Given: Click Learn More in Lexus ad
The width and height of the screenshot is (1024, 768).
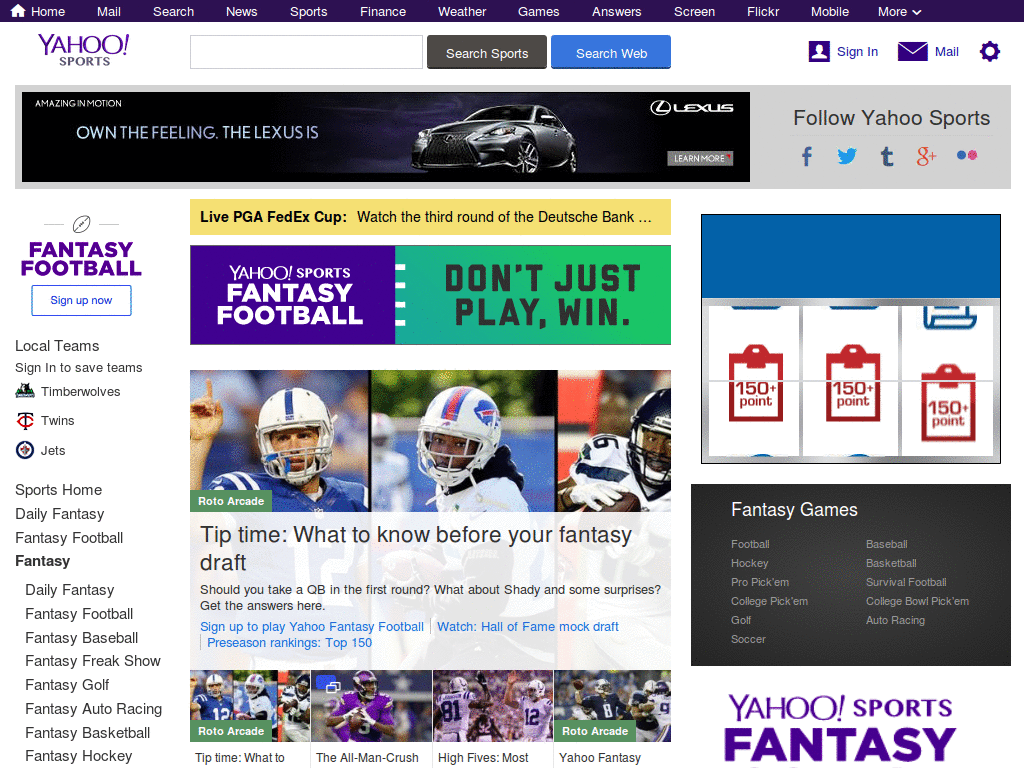Looking at the screenshot, I should 699,158.
